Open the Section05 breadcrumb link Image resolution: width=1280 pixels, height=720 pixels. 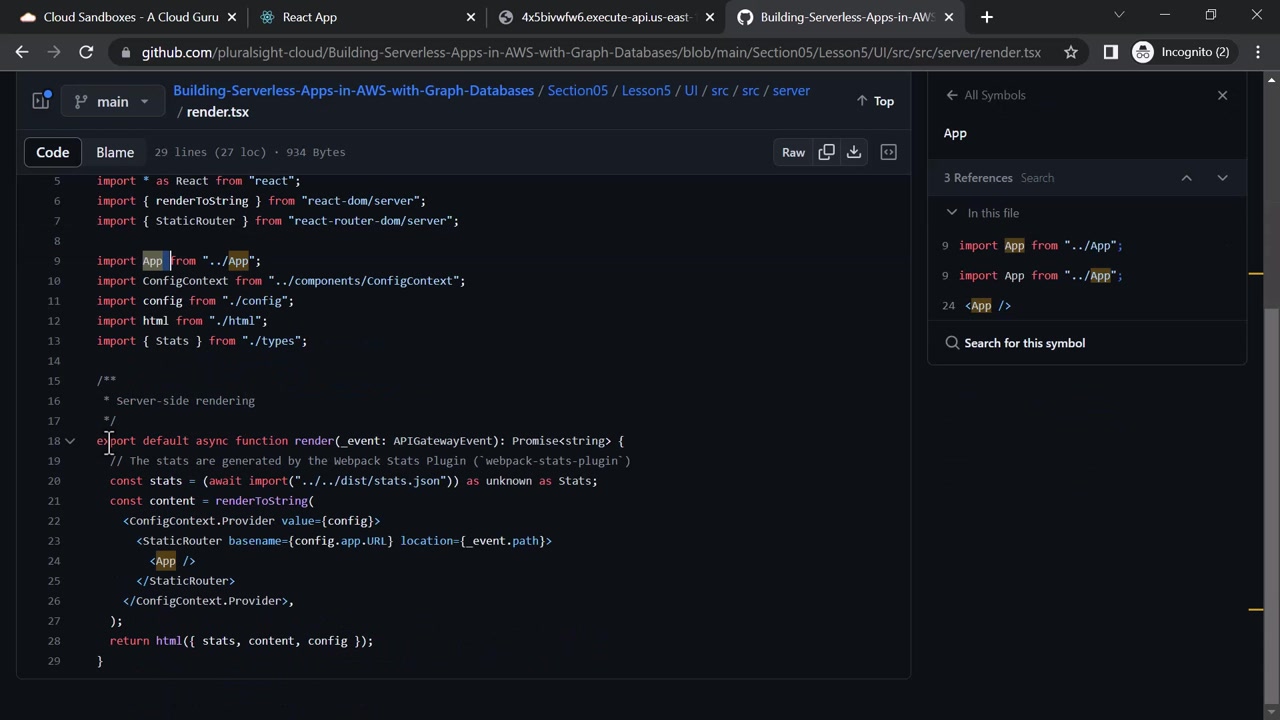point(577,90)
